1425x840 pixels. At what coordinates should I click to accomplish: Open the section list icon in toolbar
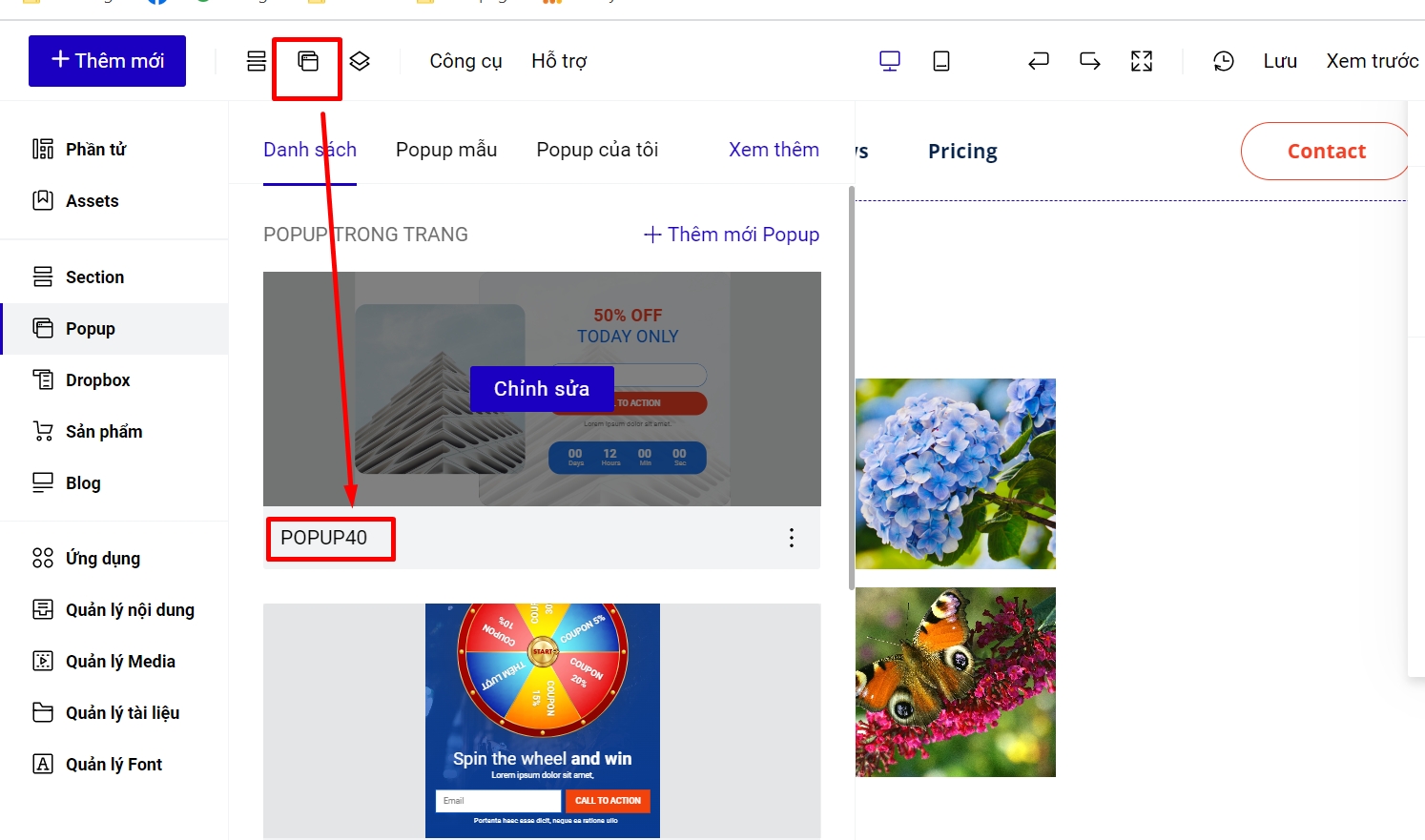[257, 61]
